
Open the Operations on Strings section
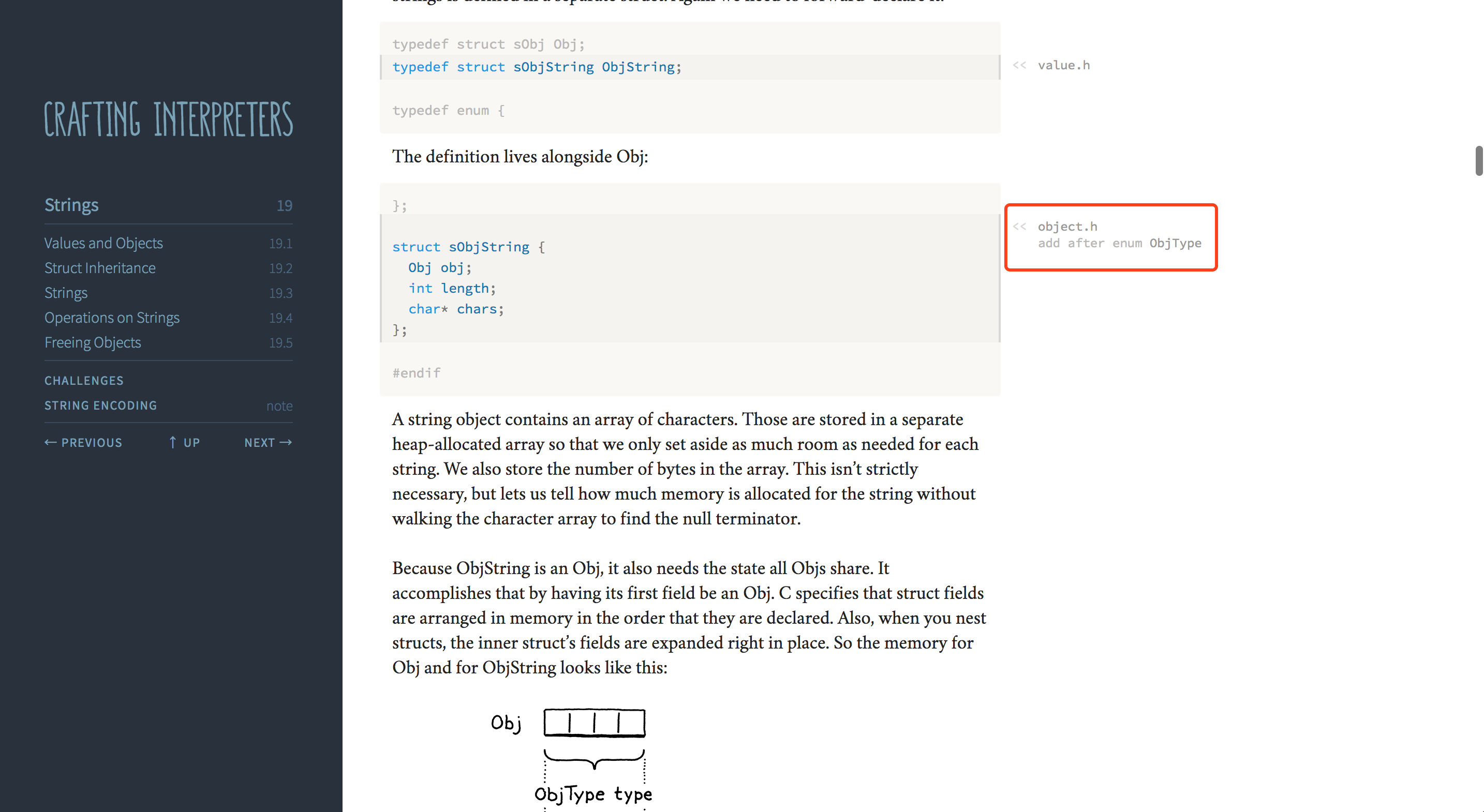[x=112, y=318]
